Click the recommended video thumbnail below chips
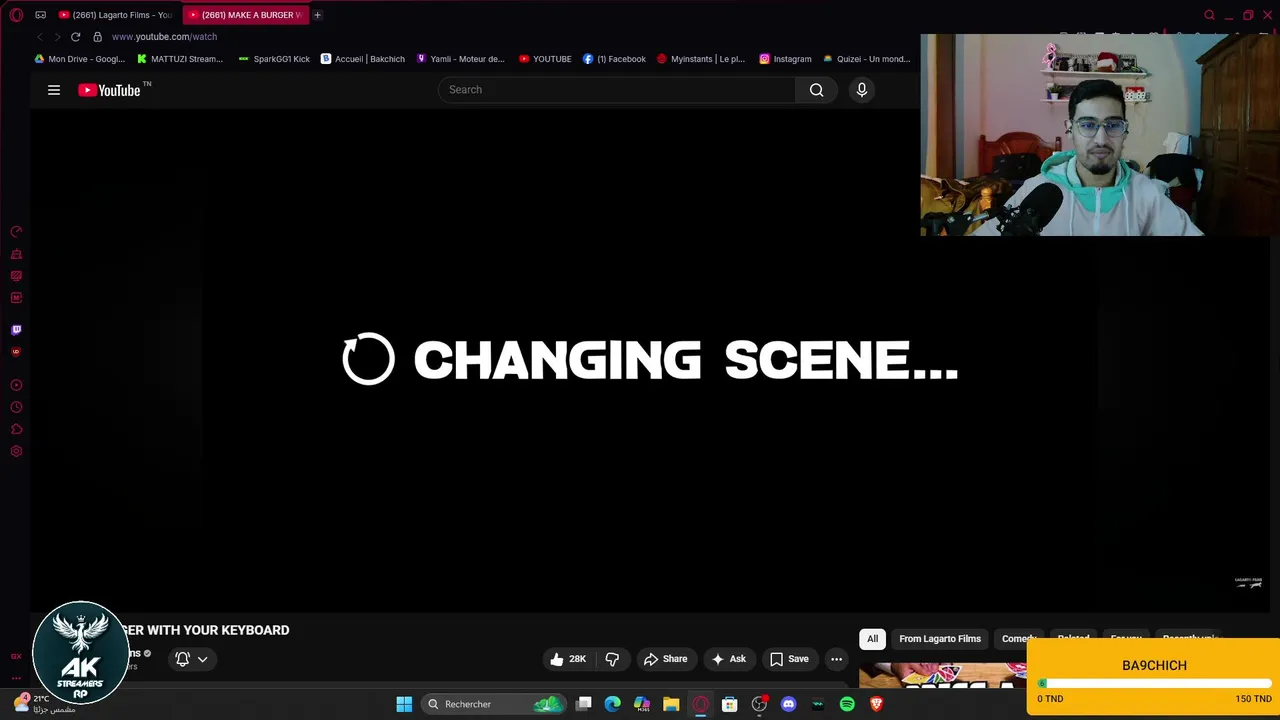The height and width of the screenshot is (720, 1280). (943, 676)
